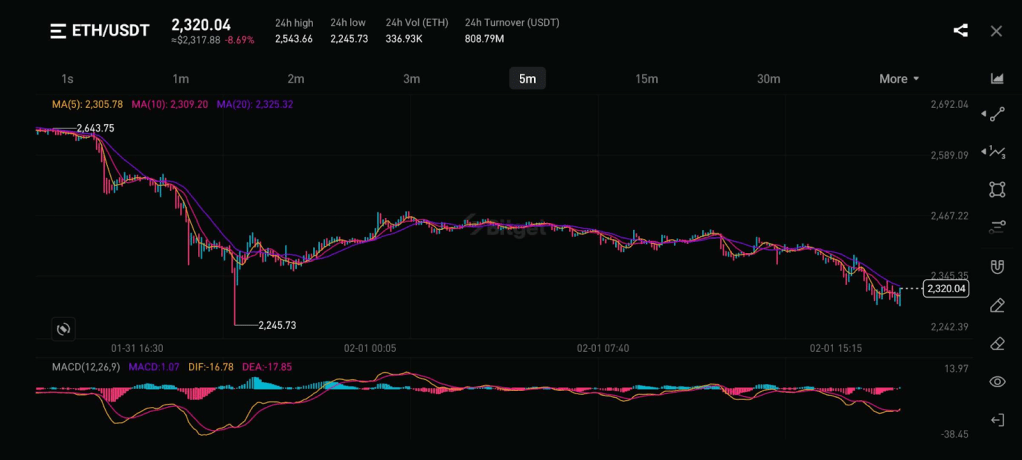The width and height of the screenshot is (1022, 460).
Task: Select the pencil drawing tool
Action: [x=997, y=305]
